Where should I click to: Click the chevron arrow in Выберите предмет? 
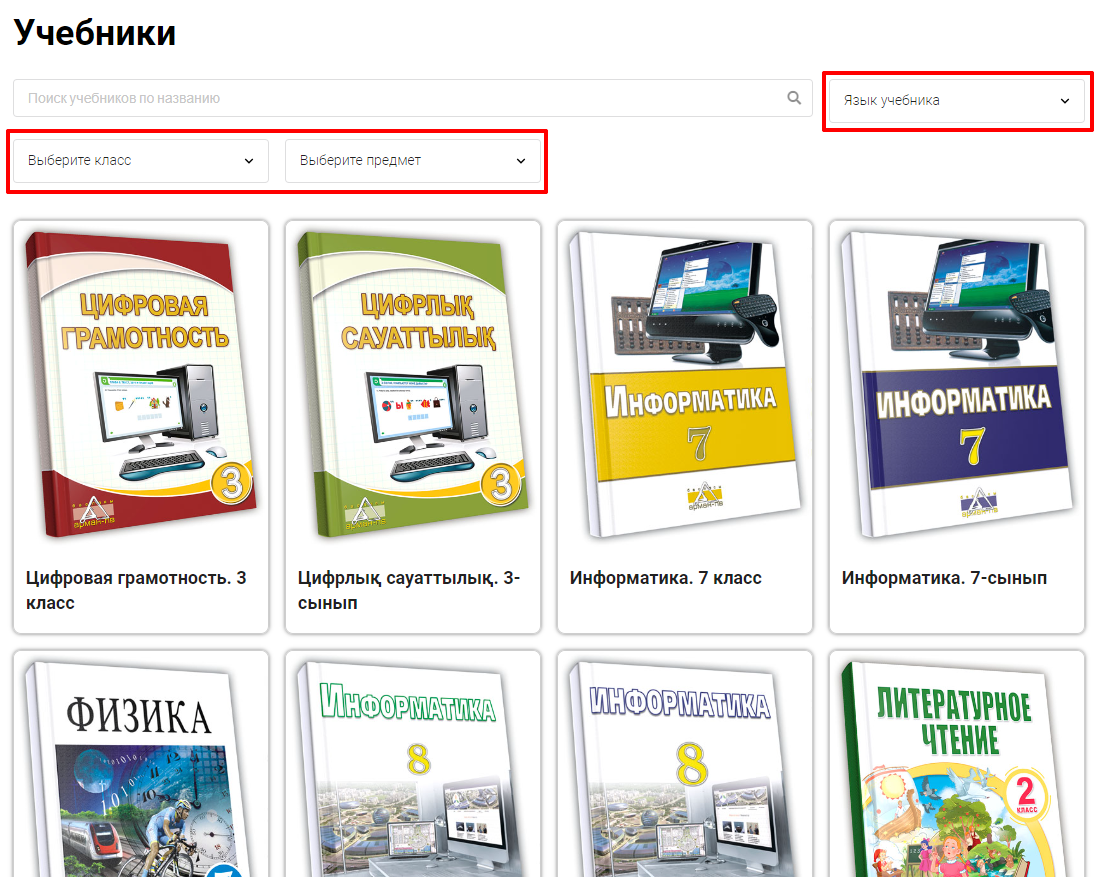coord(521,161)
